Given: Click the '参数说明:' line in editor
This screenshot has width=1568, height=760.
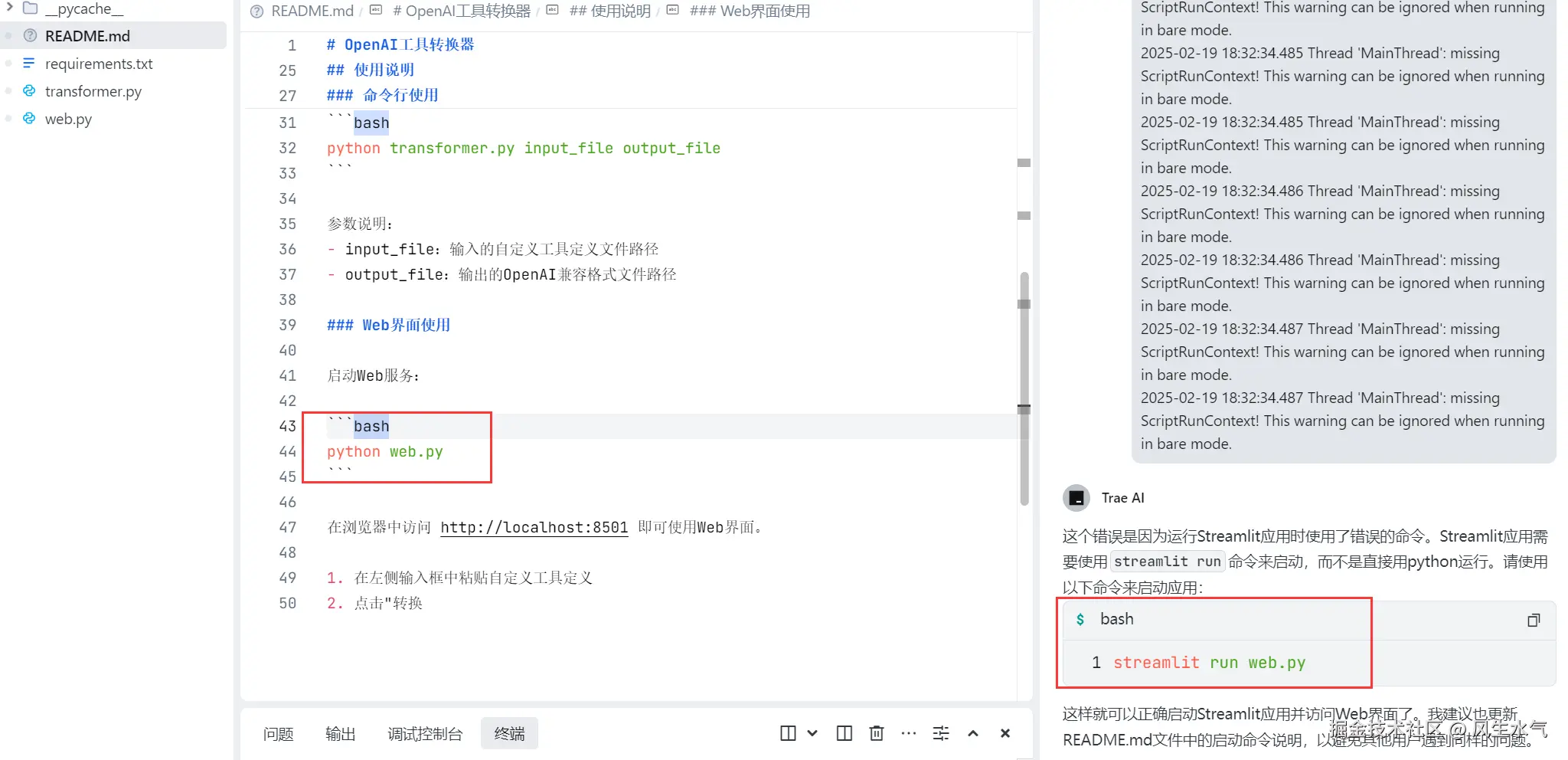Looking at the screenshot, I should 360,224.
